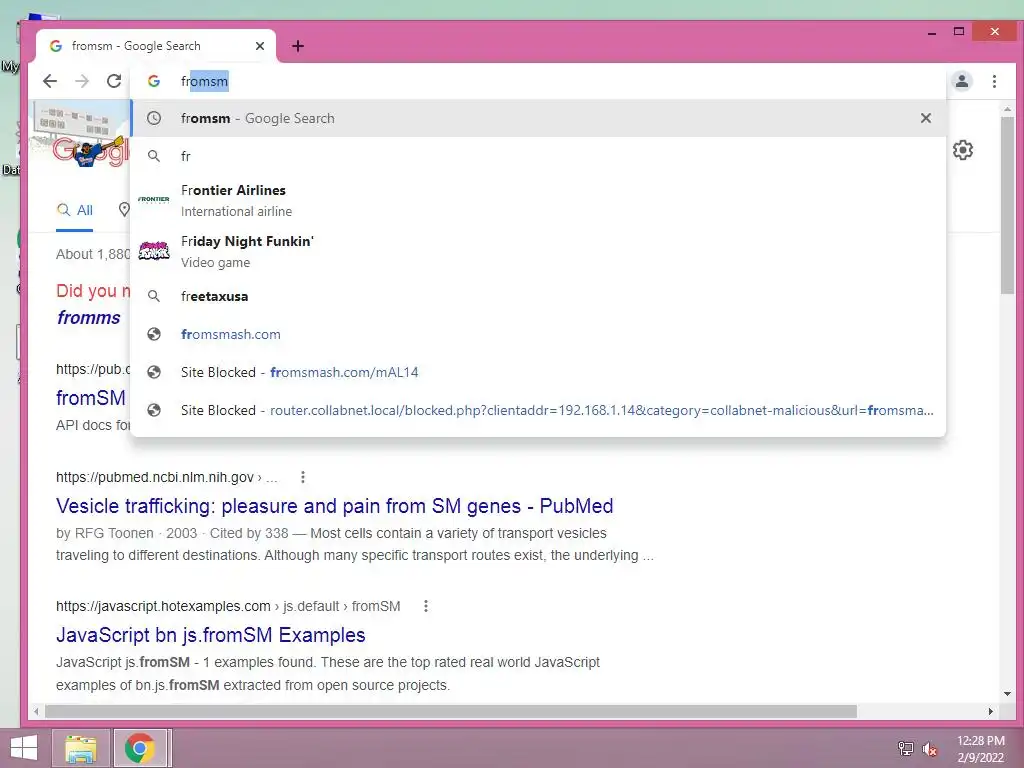Click the magnifier icon beside freetaxusa

coord(153,296)
